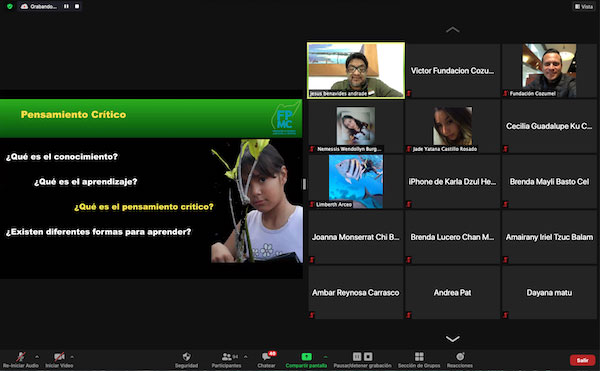Click Pensamiento Crítico slide title

coord(73,115)
